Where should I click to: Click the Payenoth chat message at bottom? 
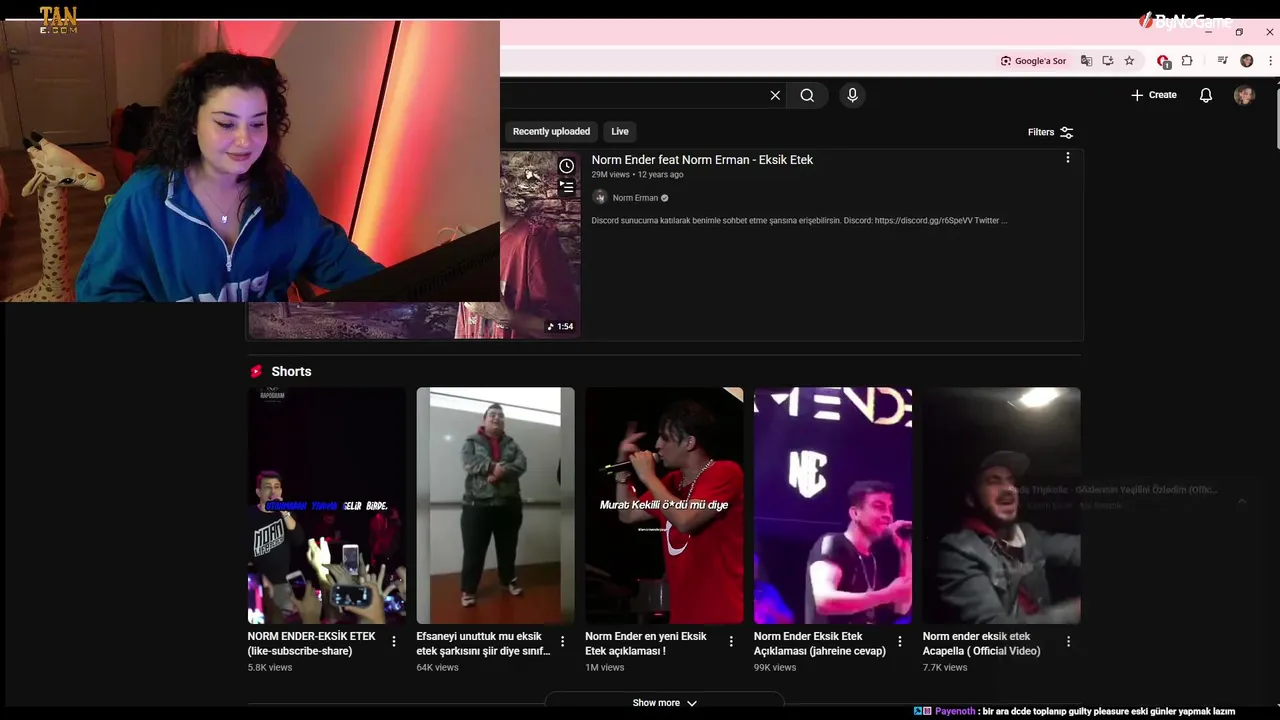point(1075,711)
